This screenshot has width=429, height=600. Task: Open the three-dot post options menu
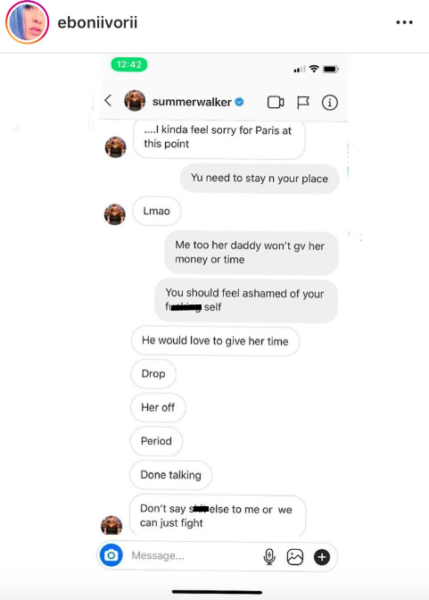coord(404,22)
